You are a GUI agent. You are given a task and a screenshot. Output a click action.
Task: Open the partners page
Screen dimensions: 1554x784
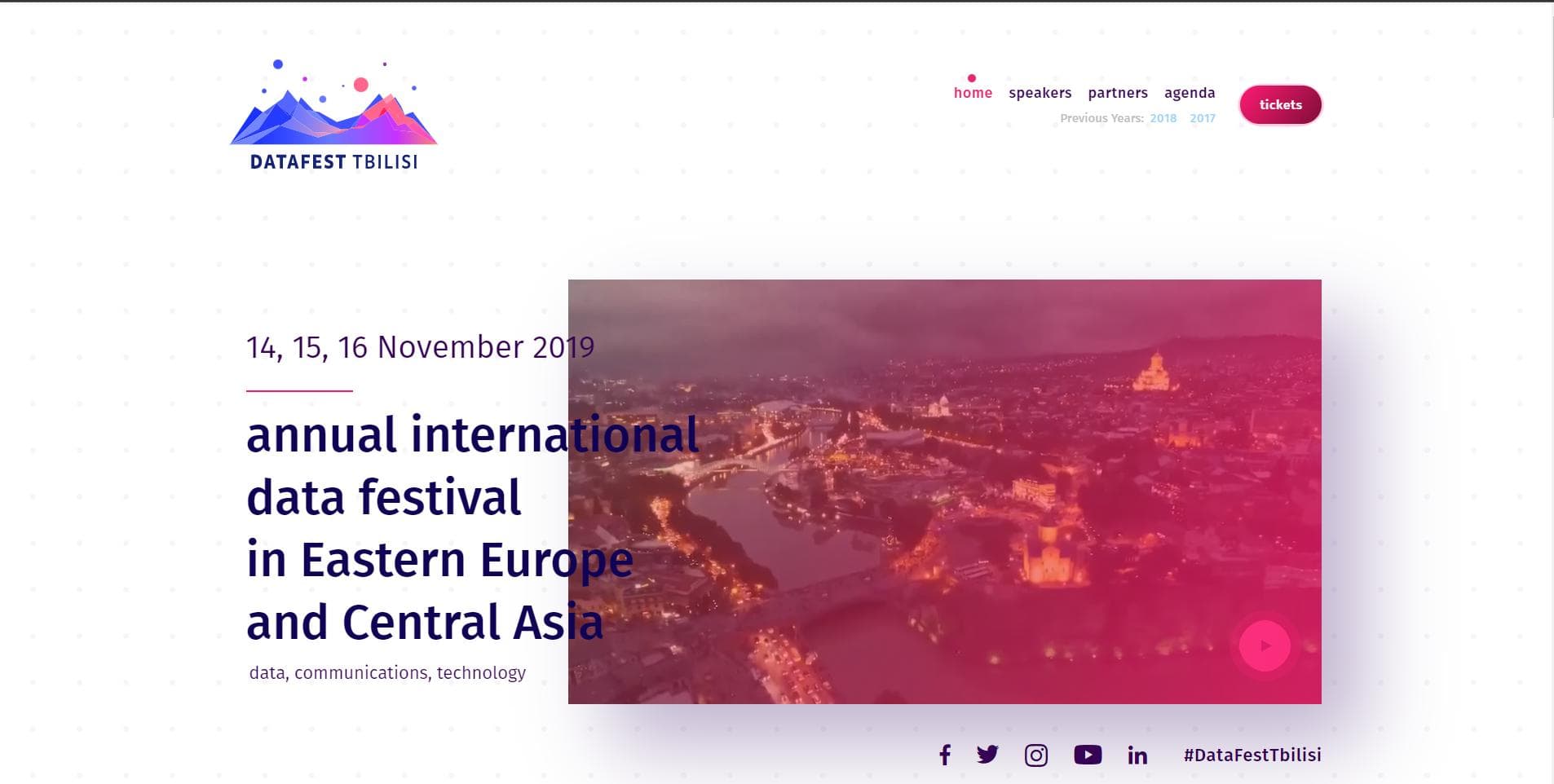coord(1118,93)
